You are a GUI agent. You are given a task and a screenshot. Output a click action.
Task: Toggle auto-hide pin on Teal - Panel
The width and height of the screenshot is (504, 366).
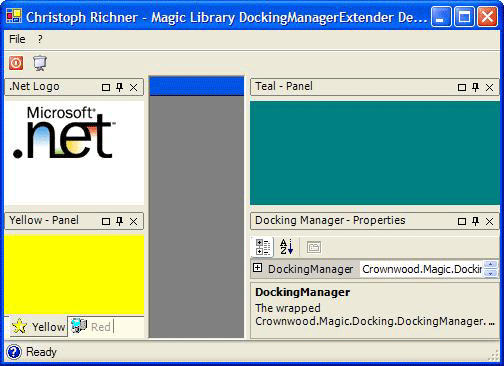point(476,87)
